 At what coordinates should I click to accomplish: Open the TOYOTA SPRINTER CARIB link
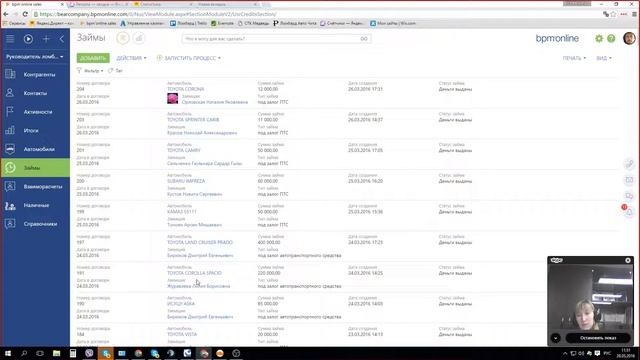point(193,120)
